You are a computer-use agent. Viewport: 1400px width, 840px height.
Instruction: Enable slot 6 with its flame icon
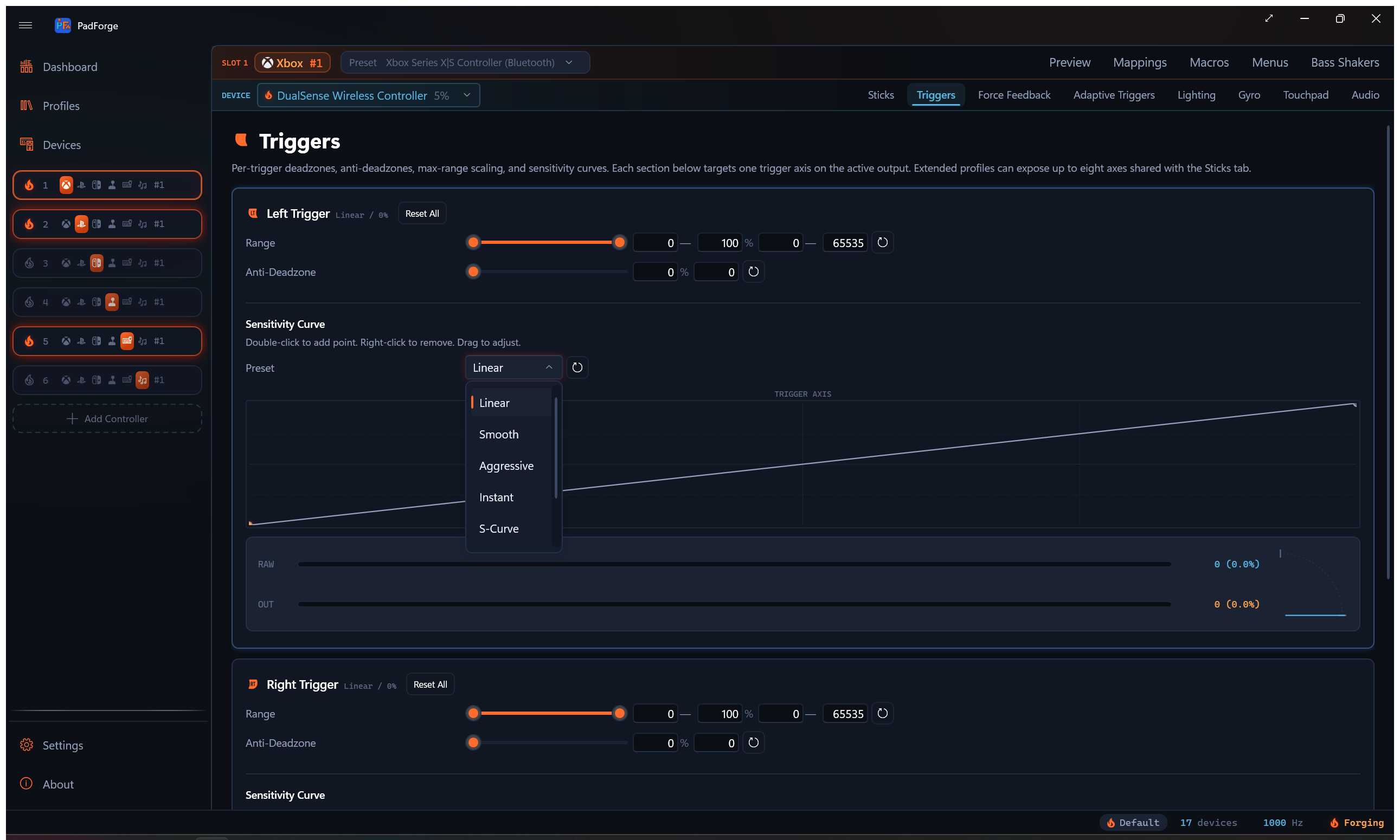point(29,380)
